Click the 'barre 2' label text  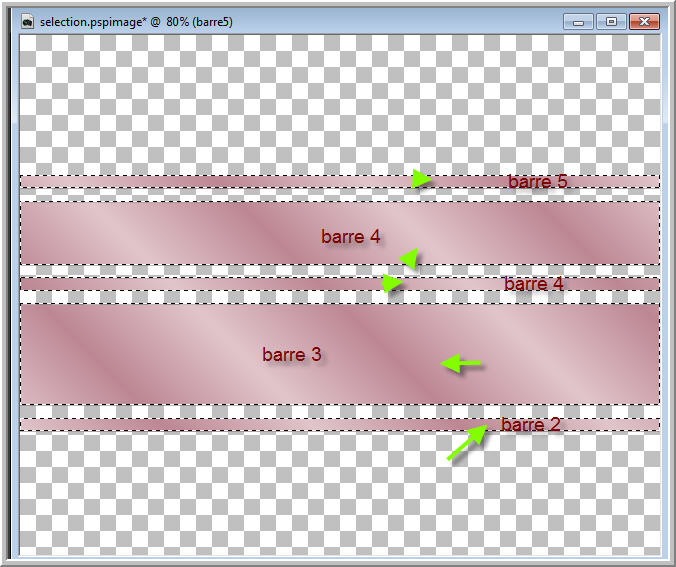tap(531, 425)
